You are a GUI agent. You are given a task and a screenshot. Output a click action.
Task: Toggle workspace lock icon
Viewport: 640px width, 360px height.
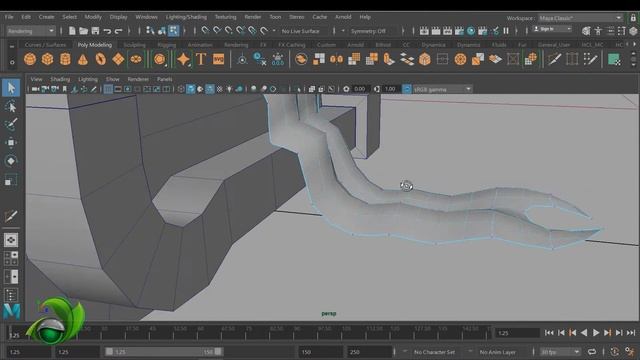(x=633, y=18)
